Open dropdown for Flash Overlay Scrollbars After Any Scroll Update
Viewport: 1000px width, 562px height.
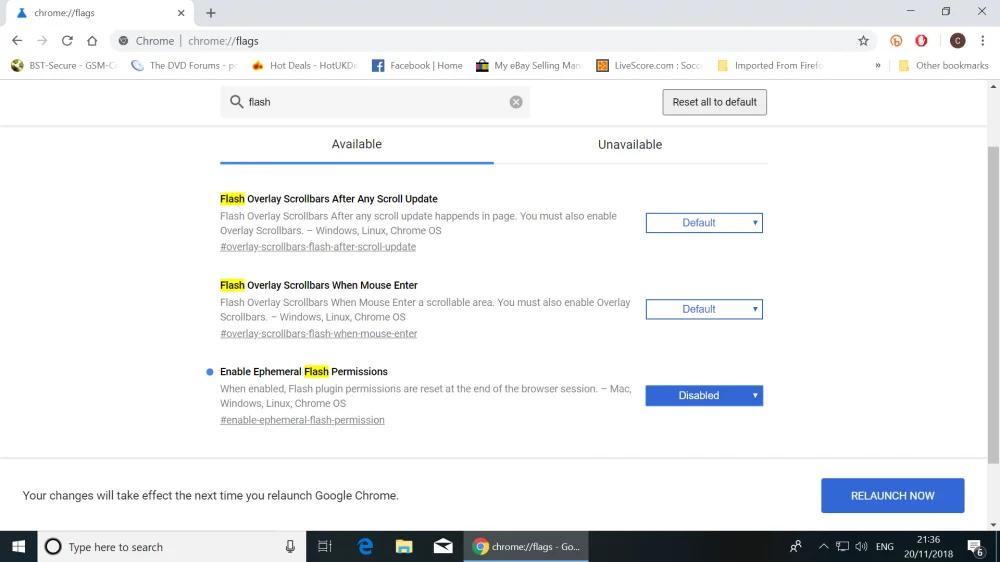pos(704,223)
